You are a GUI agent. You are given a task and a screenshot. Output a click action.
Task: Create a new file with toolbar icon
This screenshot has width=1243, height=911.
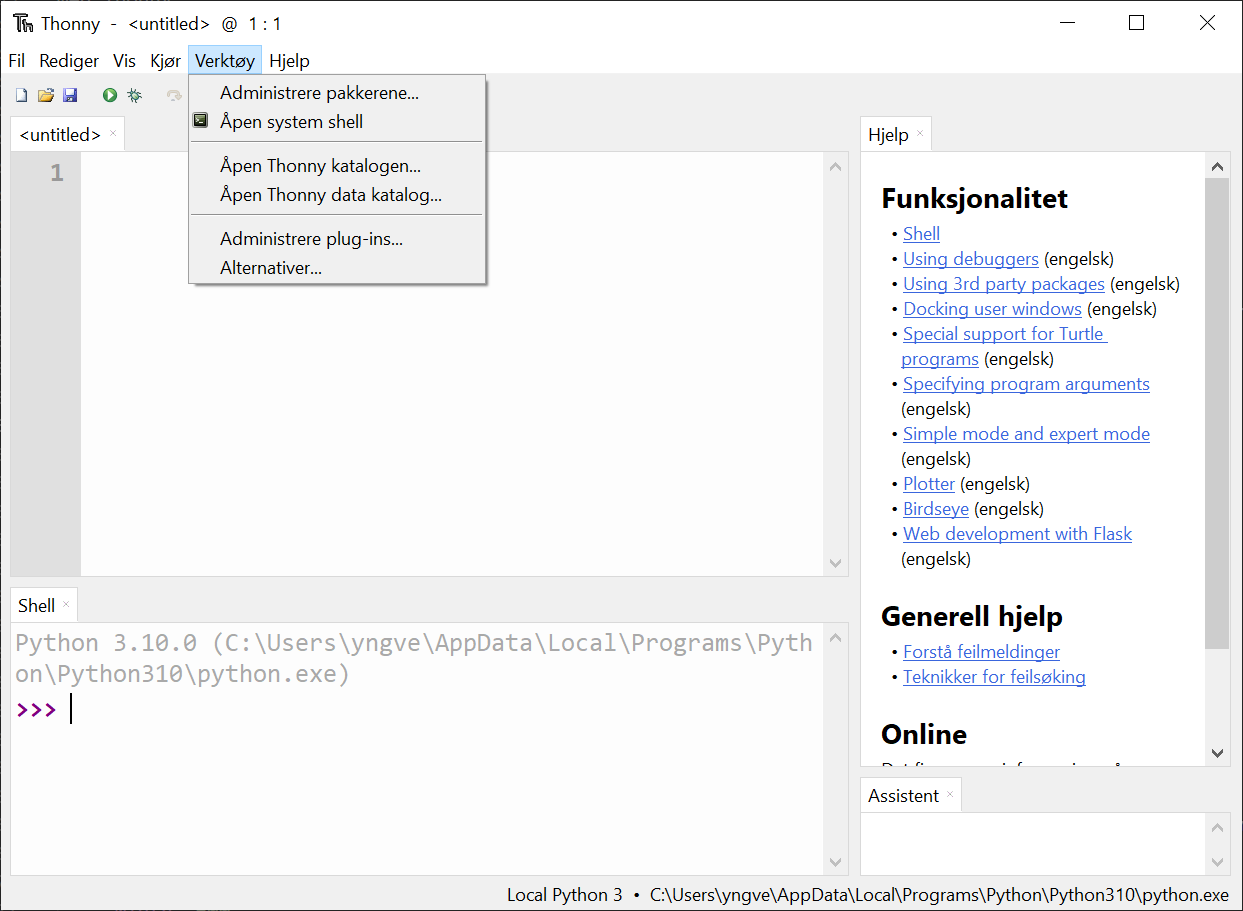(21, 95)
